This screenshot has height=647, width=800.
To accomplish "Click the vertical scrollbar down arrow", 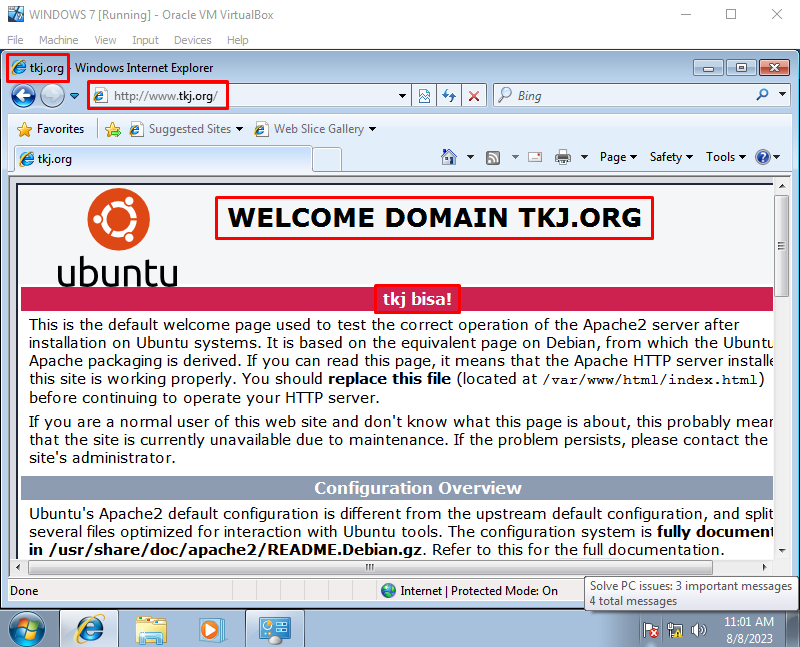I will [782, 551].
